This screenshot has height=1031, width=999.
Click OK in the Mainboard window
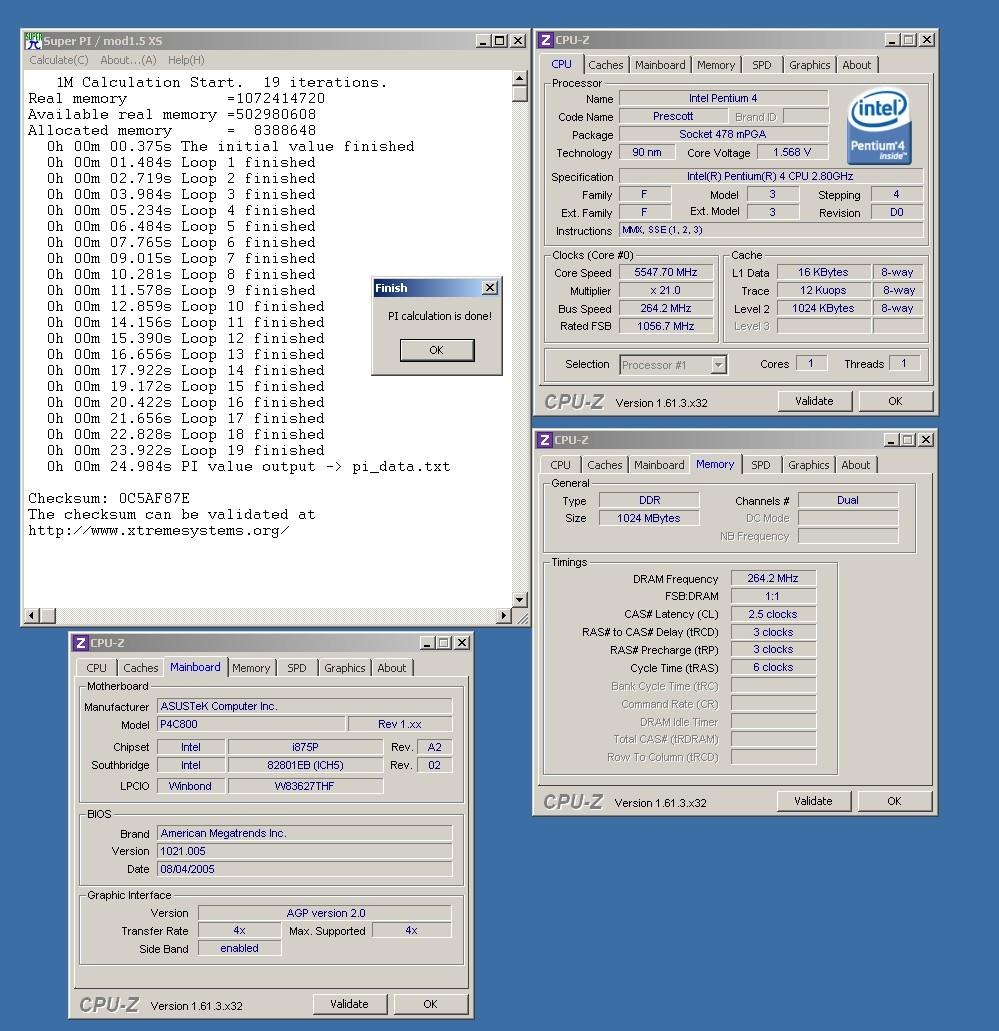click(x=430, y=1004)
